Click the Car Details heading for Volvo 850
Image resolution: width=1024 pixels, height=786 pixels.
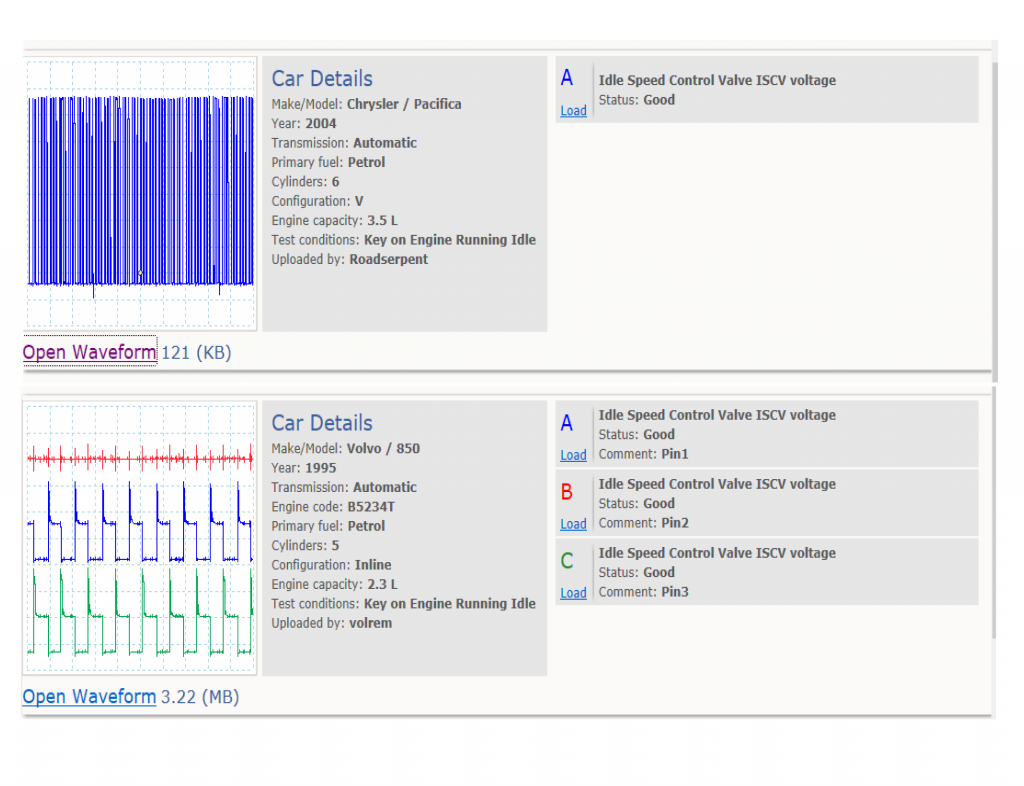click(x=322, y=423)
